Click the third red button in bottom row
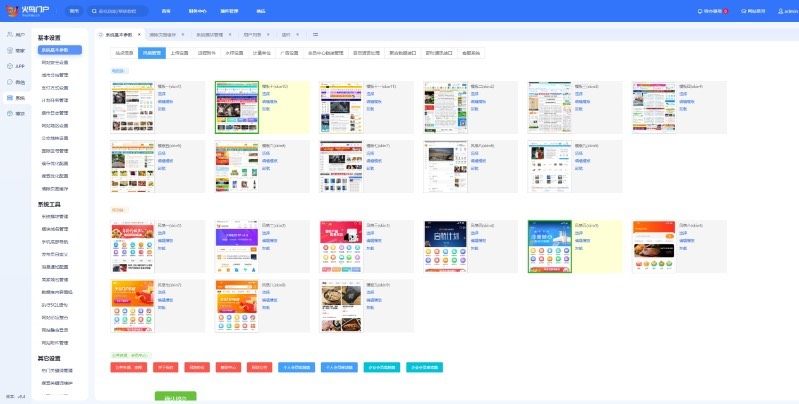Screen dimensions: 799x404 pos(197,367)
